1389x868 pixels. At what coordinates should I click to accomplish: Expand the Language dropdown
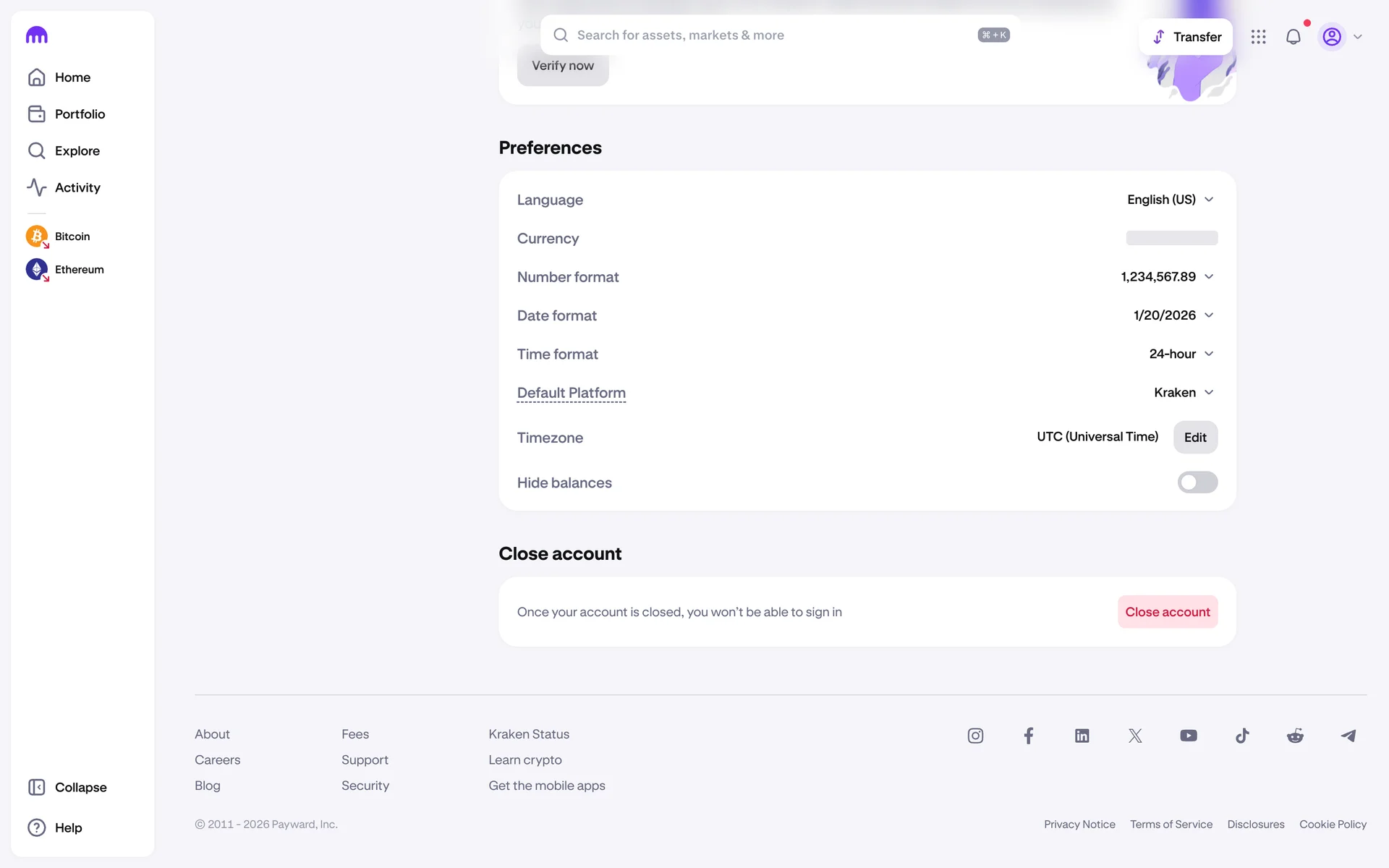[x=1170, y=200]
